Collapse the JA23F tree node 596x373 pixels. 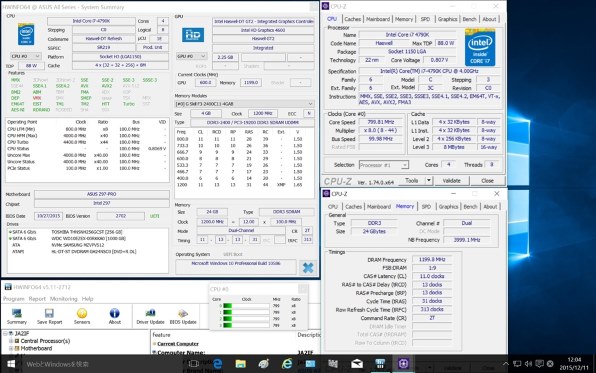[5, 333]
